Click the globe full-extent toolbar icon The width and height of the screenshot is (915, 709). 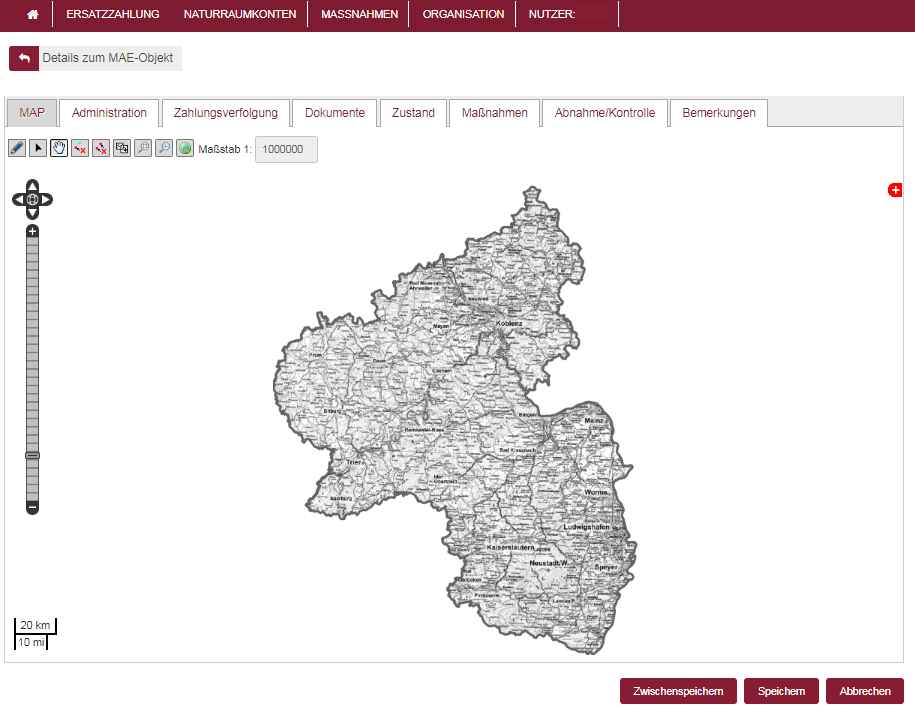point(185,148)
